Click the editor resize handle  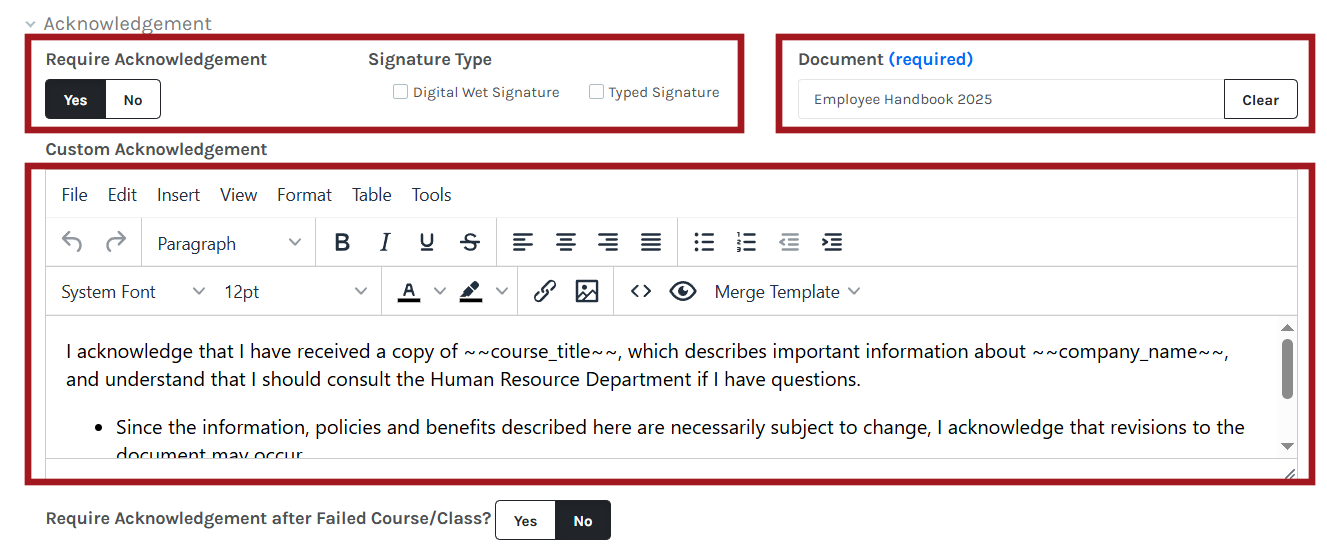[x=1289, y=474]
